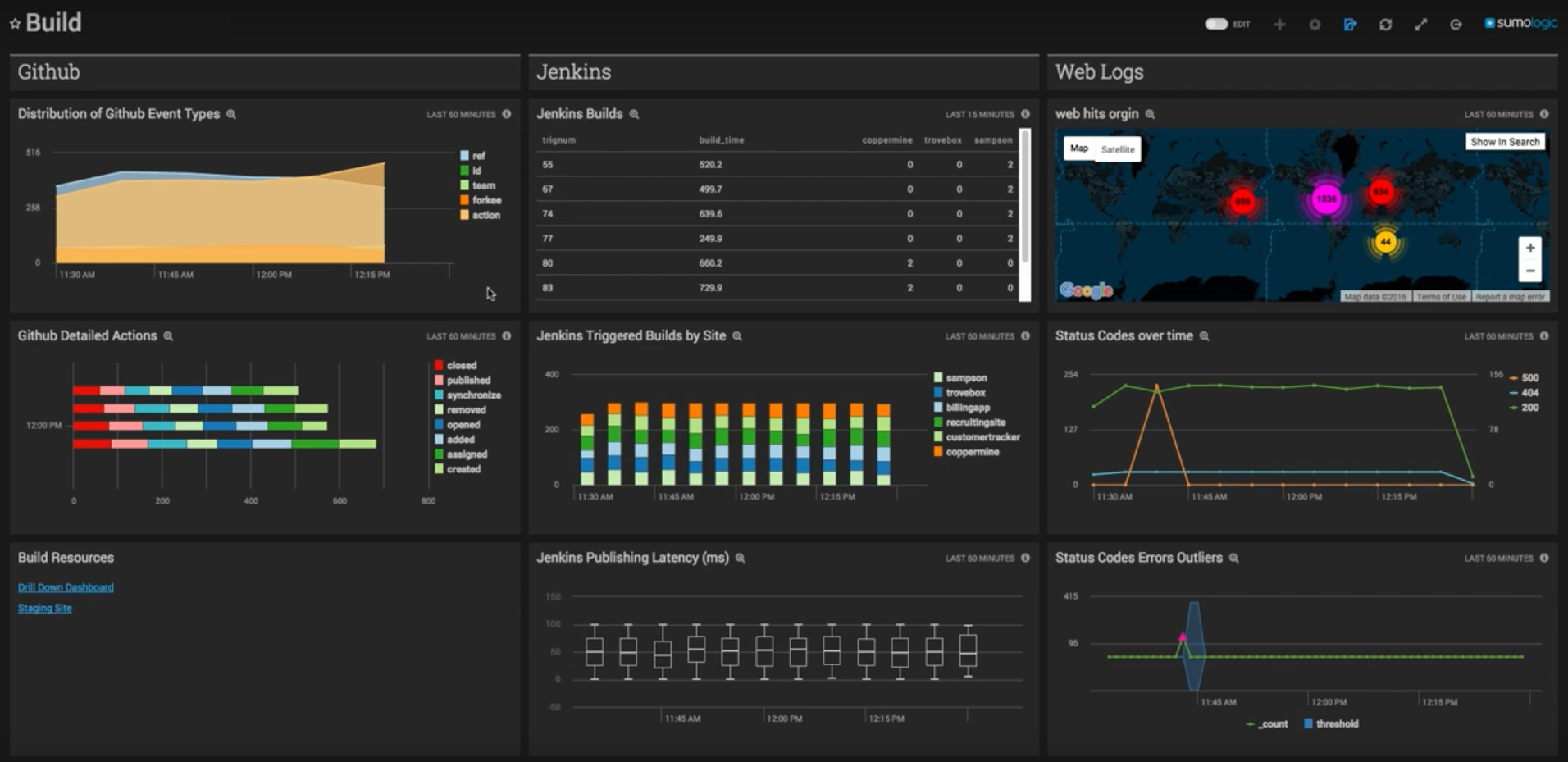Open search for Github Detailed Actions
Screen dimensions: 1568x762
point(168,336)
